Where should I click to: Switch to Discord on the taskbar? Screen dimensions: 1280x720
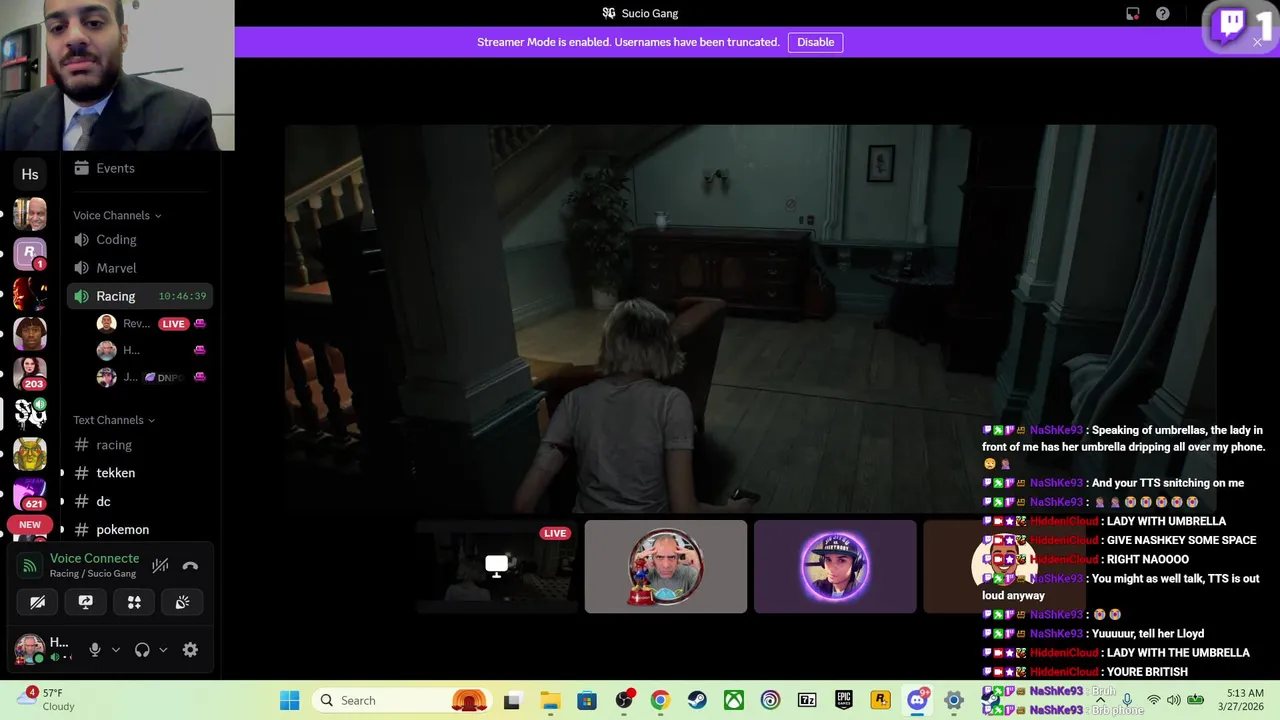click(x=917, y=700)
